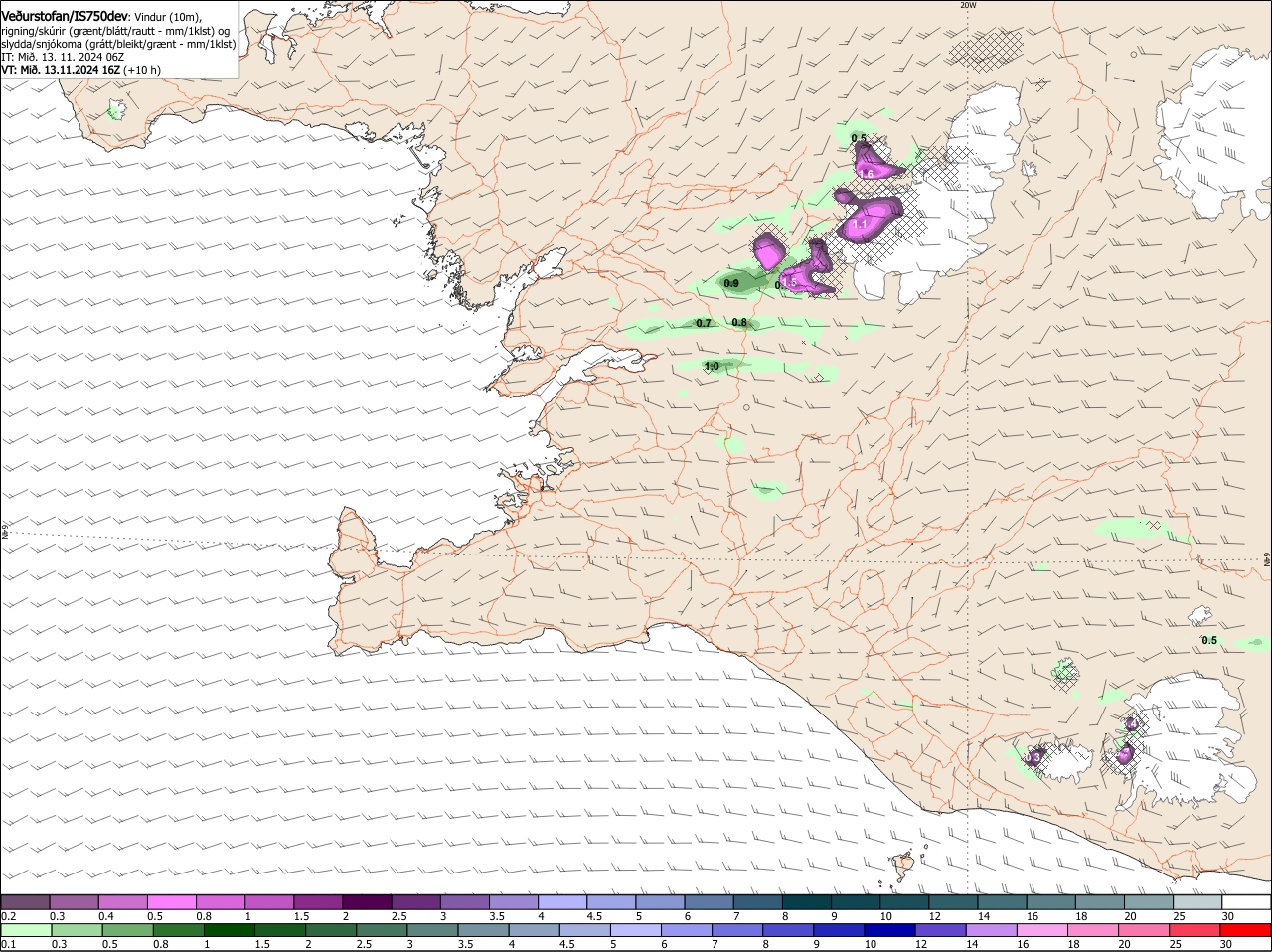Click the '1.5' snowfall value in magenta patch
This screenshot has width=1272, height=952.
pos(790,283)
